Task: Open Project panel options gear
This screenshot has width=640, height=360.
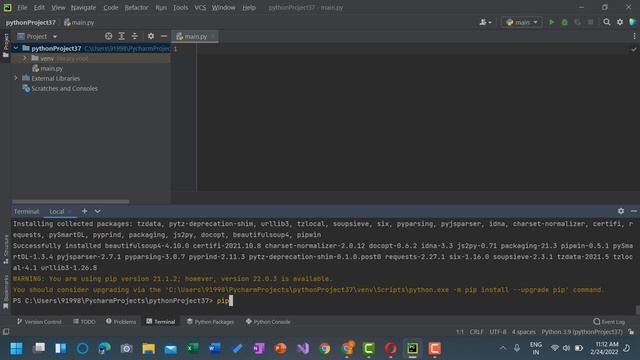Action: point(151,36)
